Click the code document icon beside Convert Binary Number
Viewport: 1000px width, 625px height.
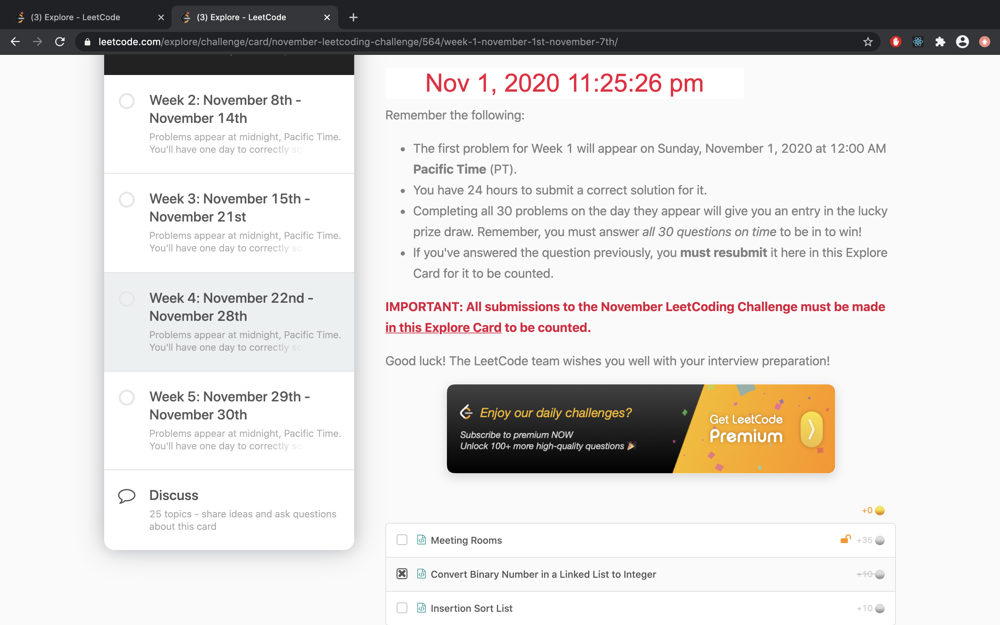422,573
